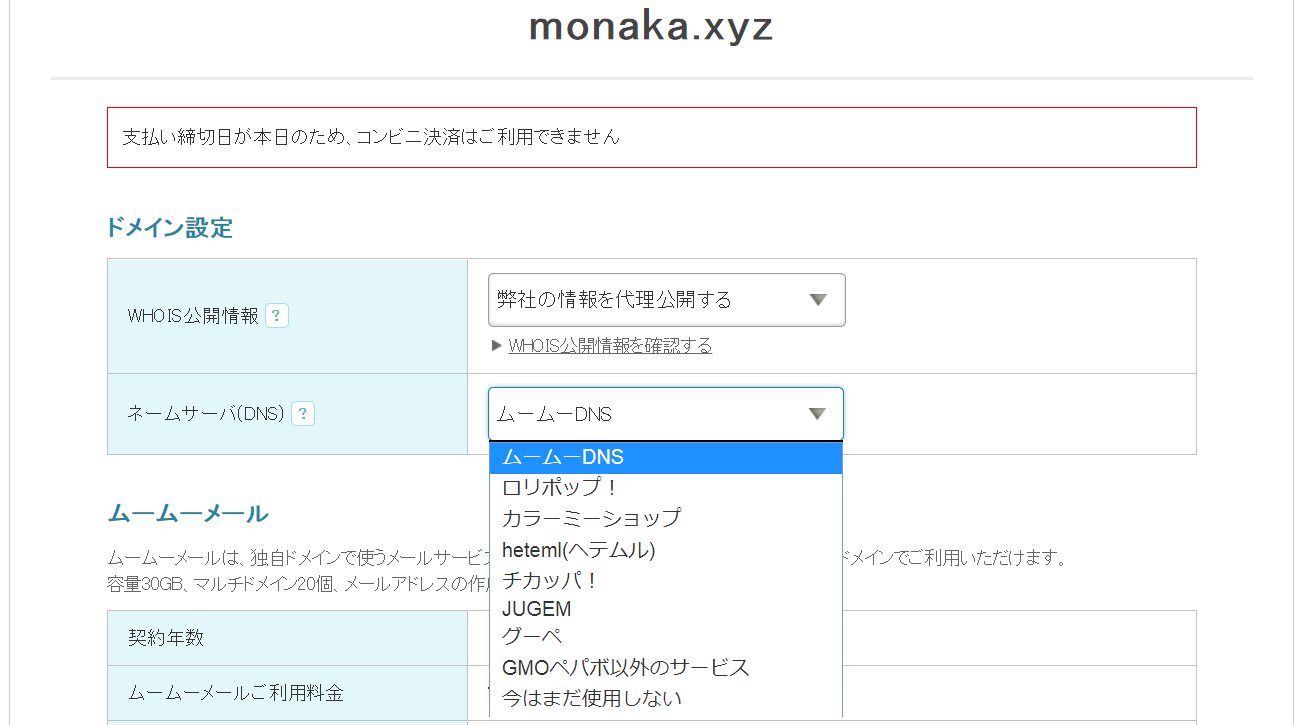This screenshot has width=1302, height=725.
Task: Choose ロリポップ！ from the nameserver list
Action: [x=666, y=488]
